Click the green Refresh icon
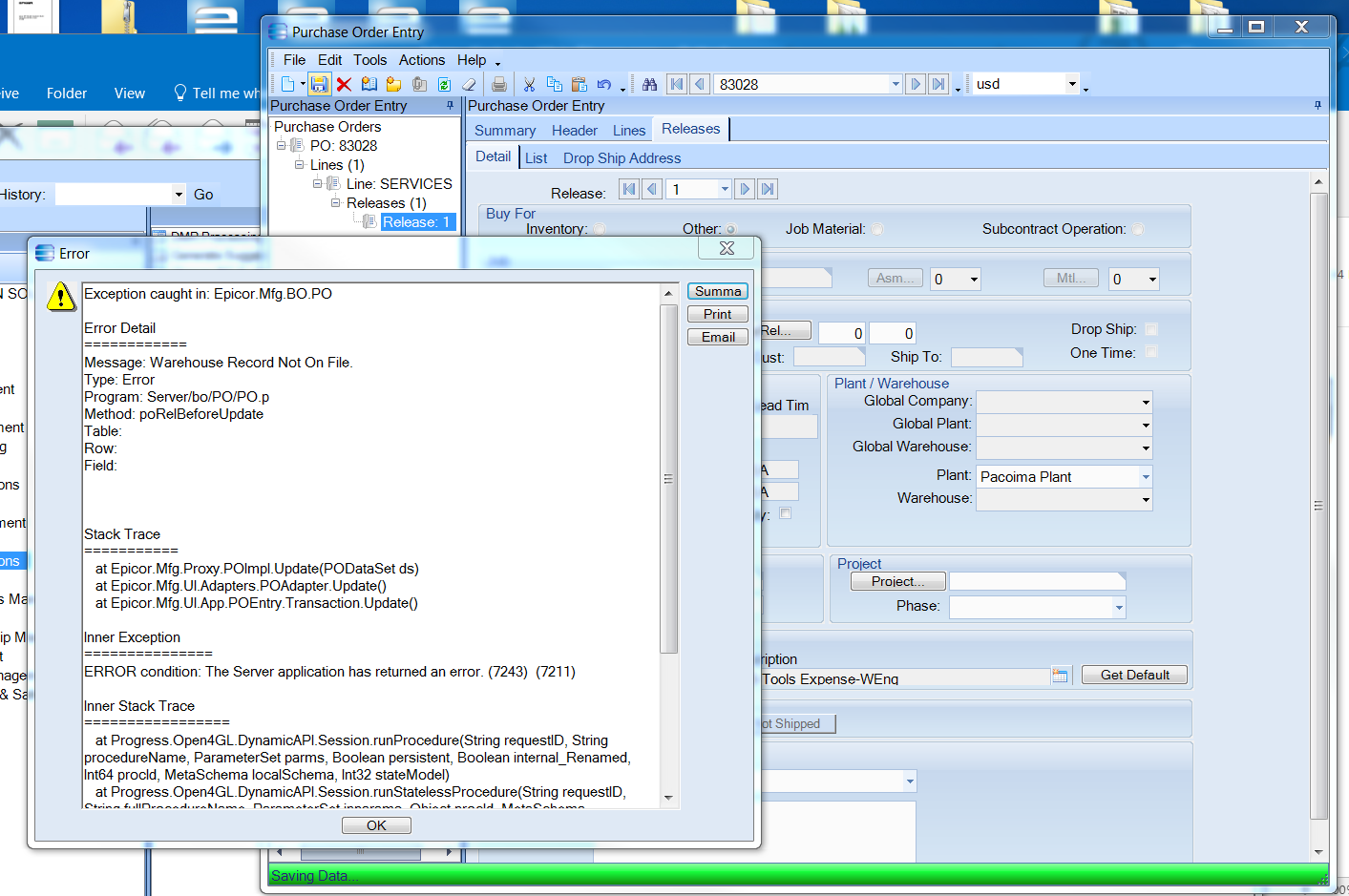This screenshot has height=896, width=1349. pyautogui.click(x=444, y=84)
